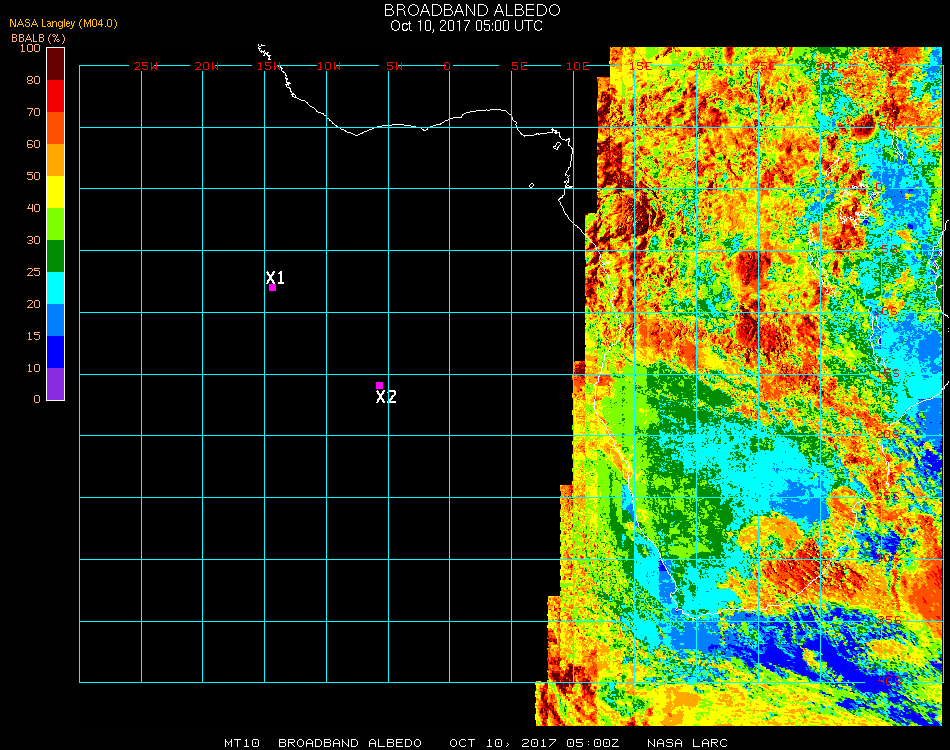The width and height of the screenshot is (950, 750).
Task: Click the 'NASA Langley (M04.0)' label
Action: pos(63,24)
